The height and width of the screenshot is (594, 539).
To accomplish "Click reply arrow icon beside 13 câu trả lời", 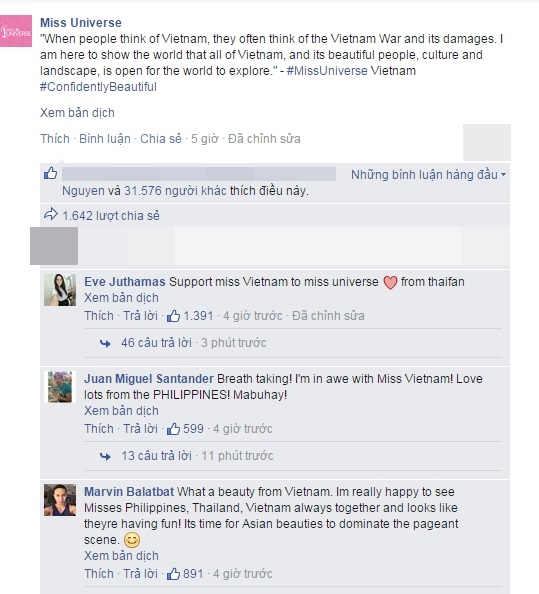I will [x=105, y=456].
